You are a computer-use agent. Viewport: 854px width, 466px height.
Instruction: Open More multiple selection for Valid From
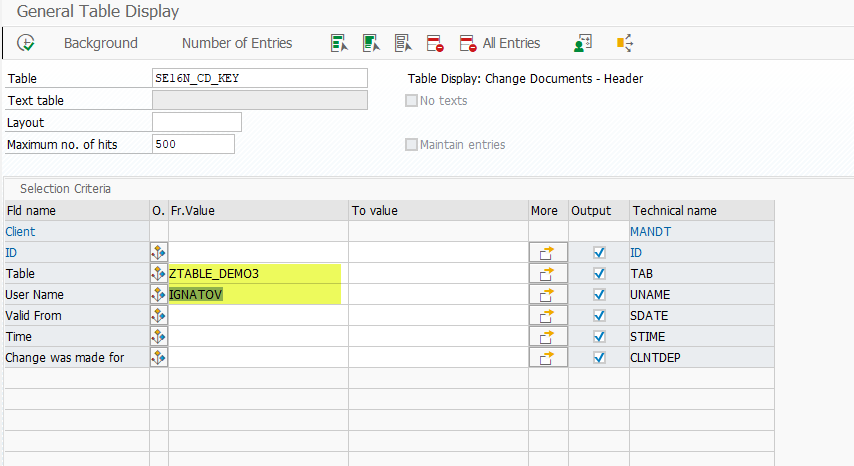pos(548,315)
